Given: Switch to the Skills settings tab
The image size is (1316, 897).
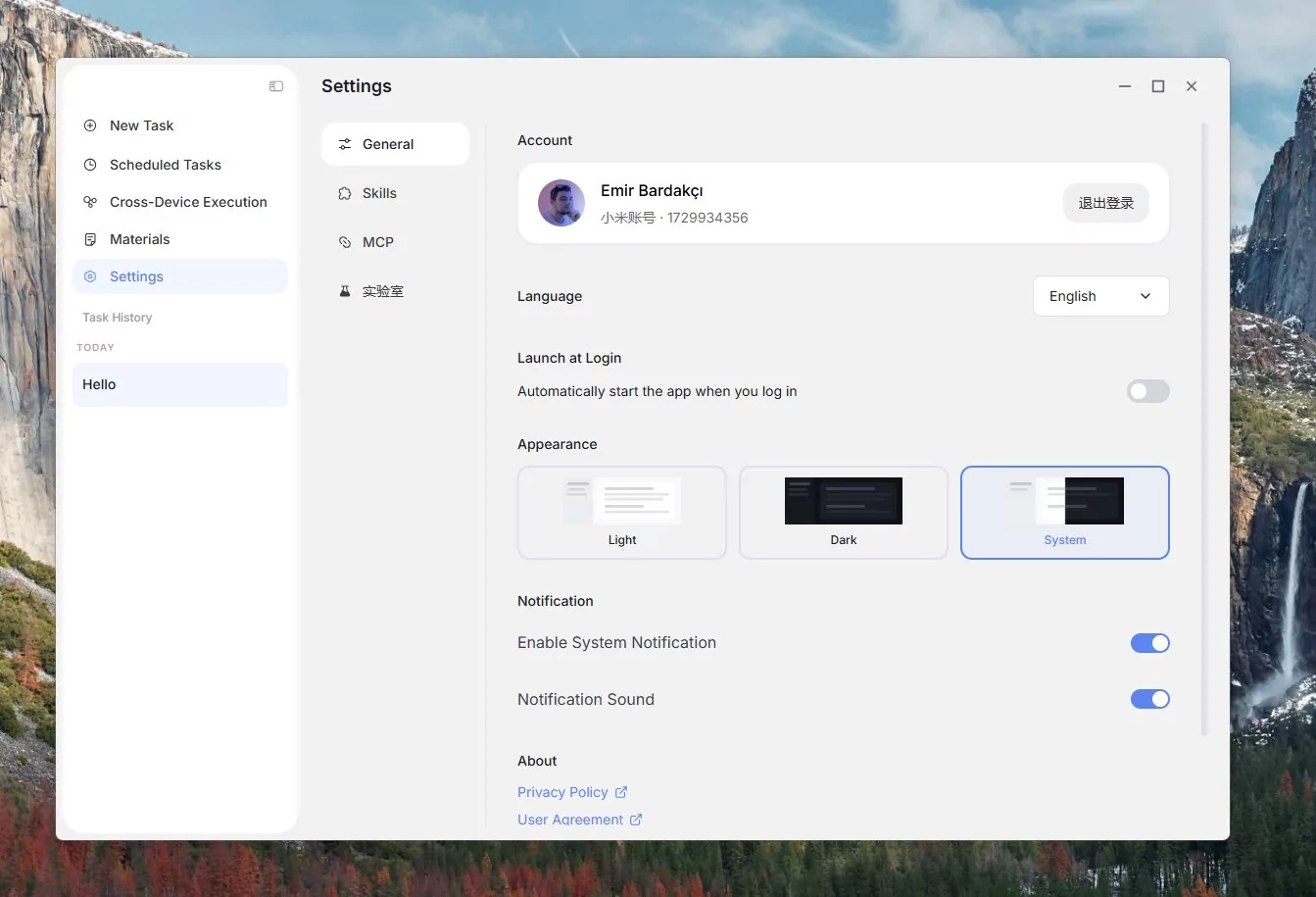Looking at the screenshot, I should (379, 193).
